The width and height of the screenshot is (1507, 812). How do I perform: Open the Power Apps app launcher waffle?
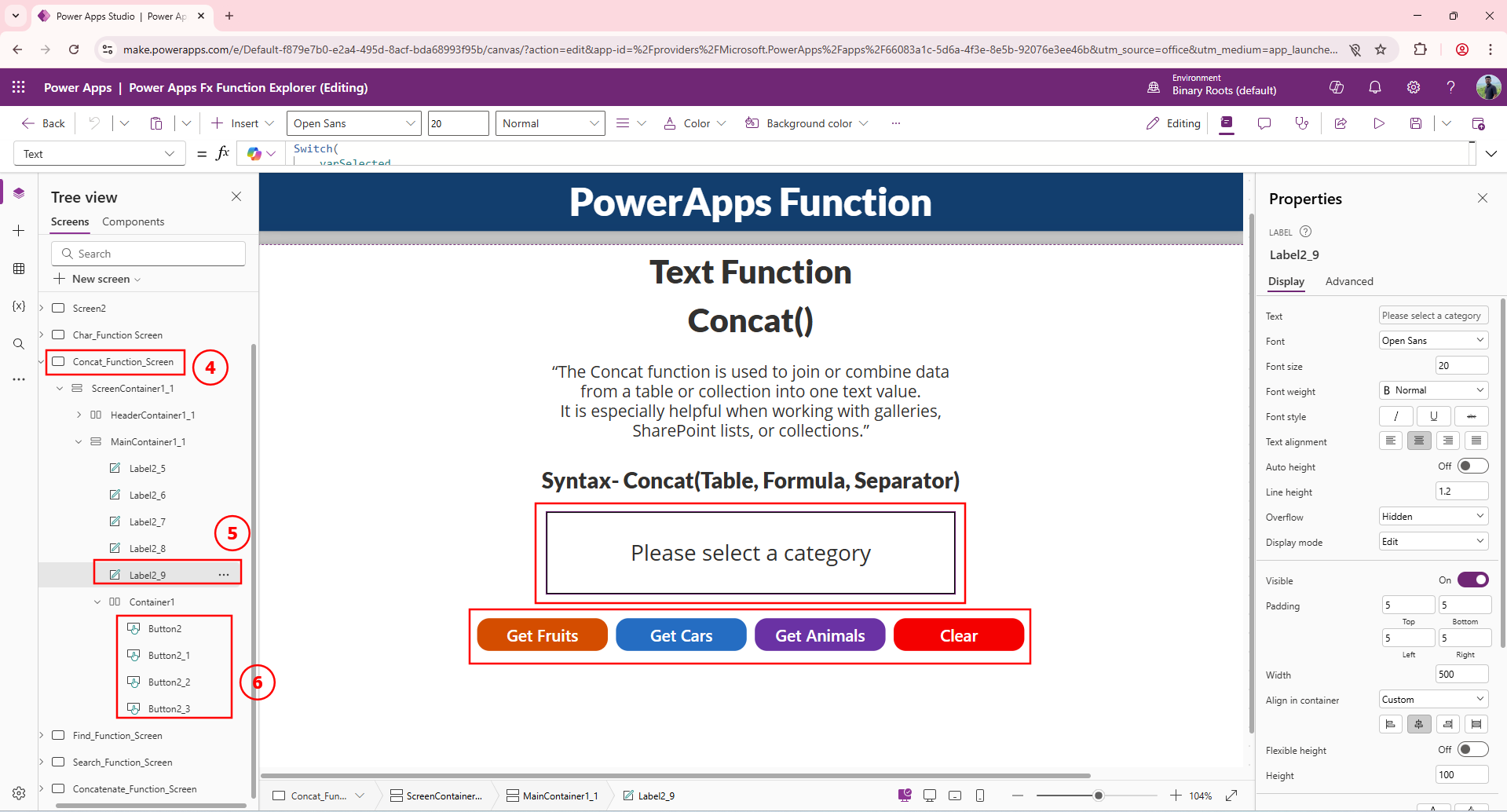click(x=18, y=87)
